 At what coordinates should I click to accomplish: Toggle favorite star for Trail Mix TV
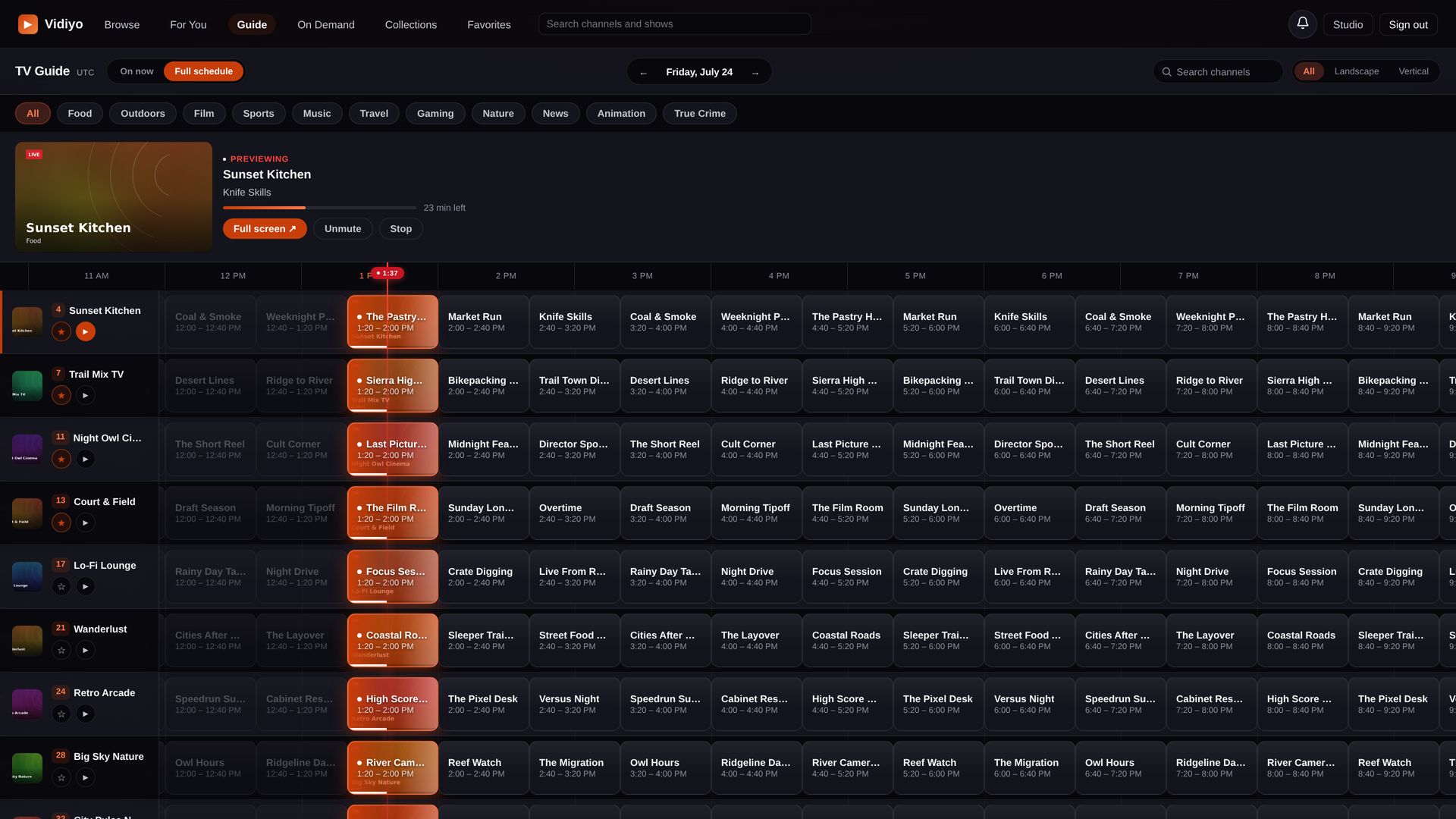(x=61, y=395)
